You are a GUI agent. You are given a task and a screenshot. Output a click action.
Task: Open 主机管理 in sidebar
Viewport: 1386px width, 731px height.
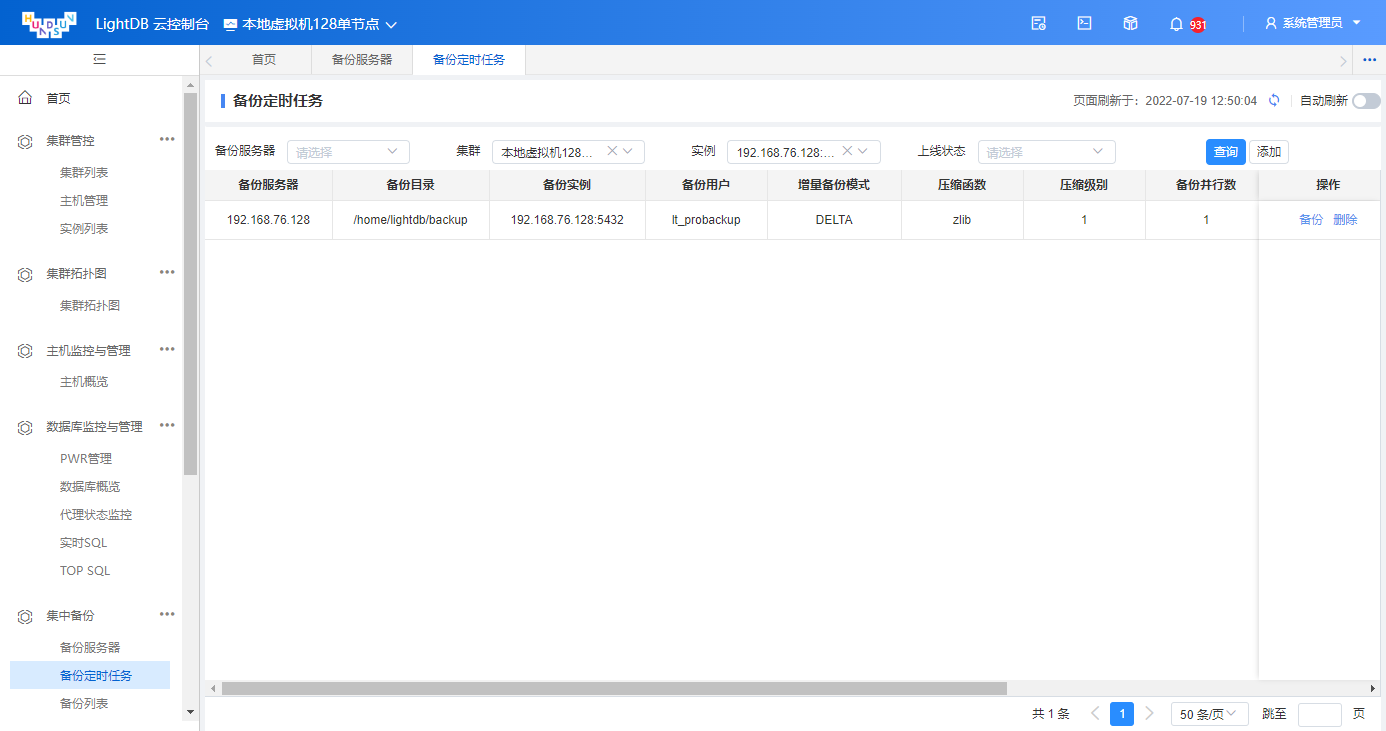coord(84,201)
